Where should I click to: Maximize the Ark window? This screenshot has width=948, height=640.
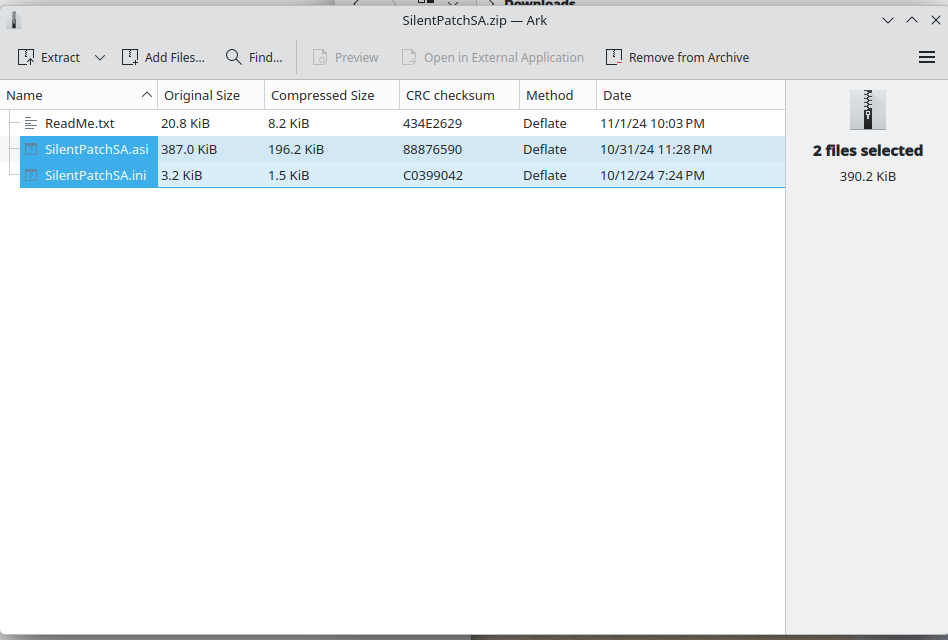[x=912, y=20]
